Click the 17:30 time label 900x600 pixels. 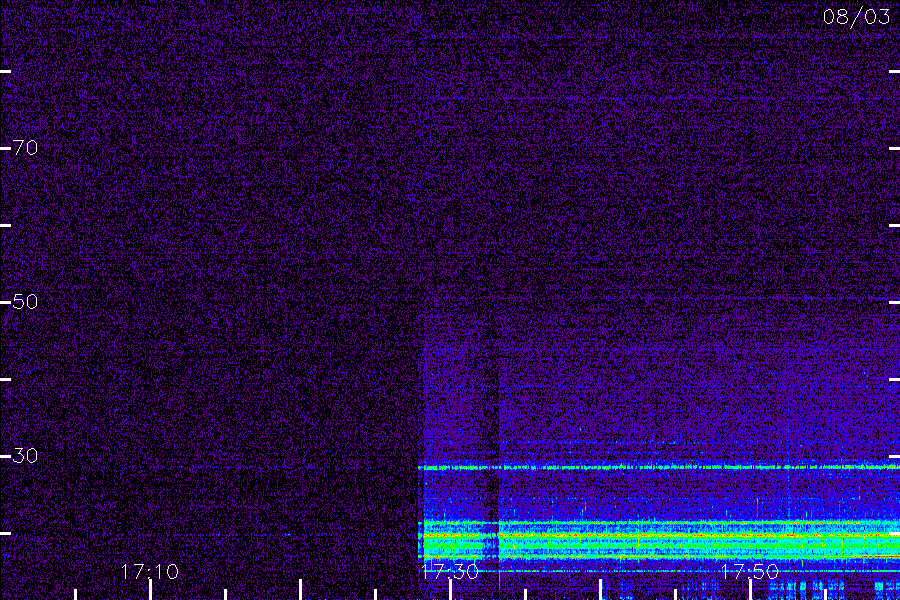449,571
